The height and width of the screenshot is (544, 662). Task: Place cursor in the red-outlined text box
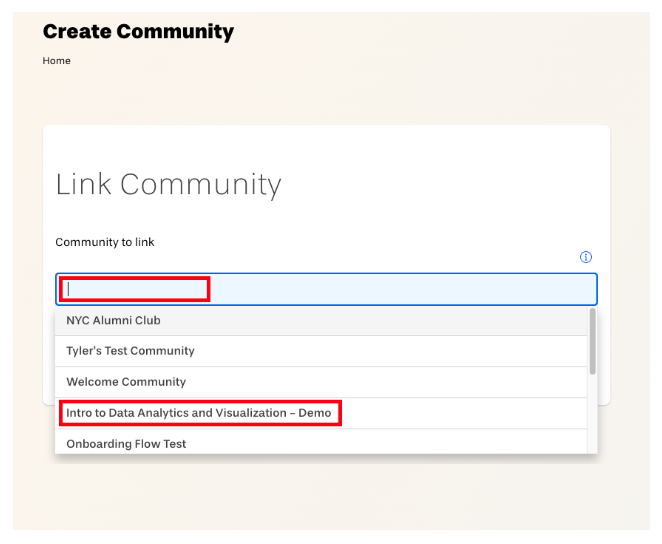[135, 289]
